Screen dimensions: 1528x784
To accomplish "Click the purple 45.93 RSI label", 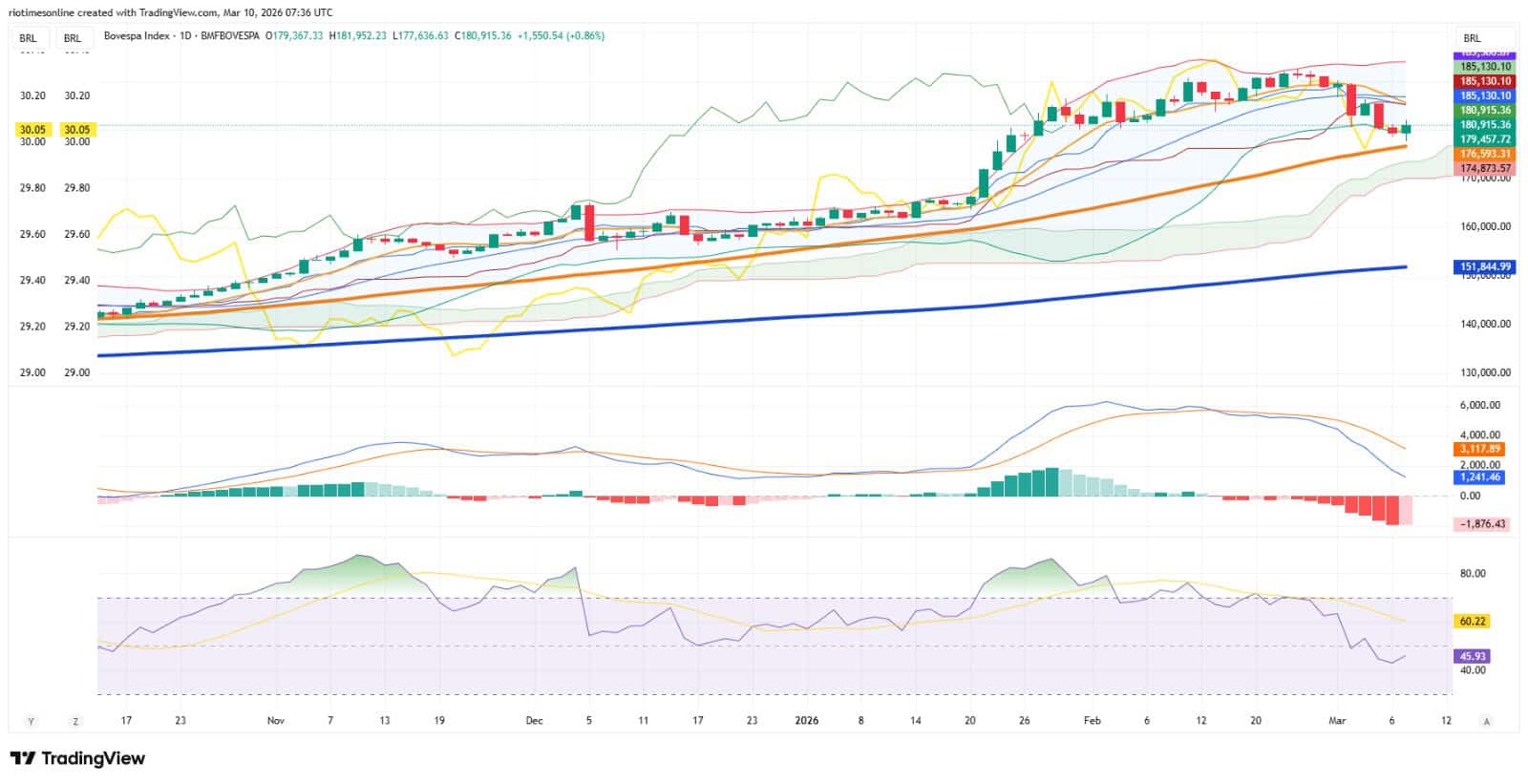I will [1473, 656].
